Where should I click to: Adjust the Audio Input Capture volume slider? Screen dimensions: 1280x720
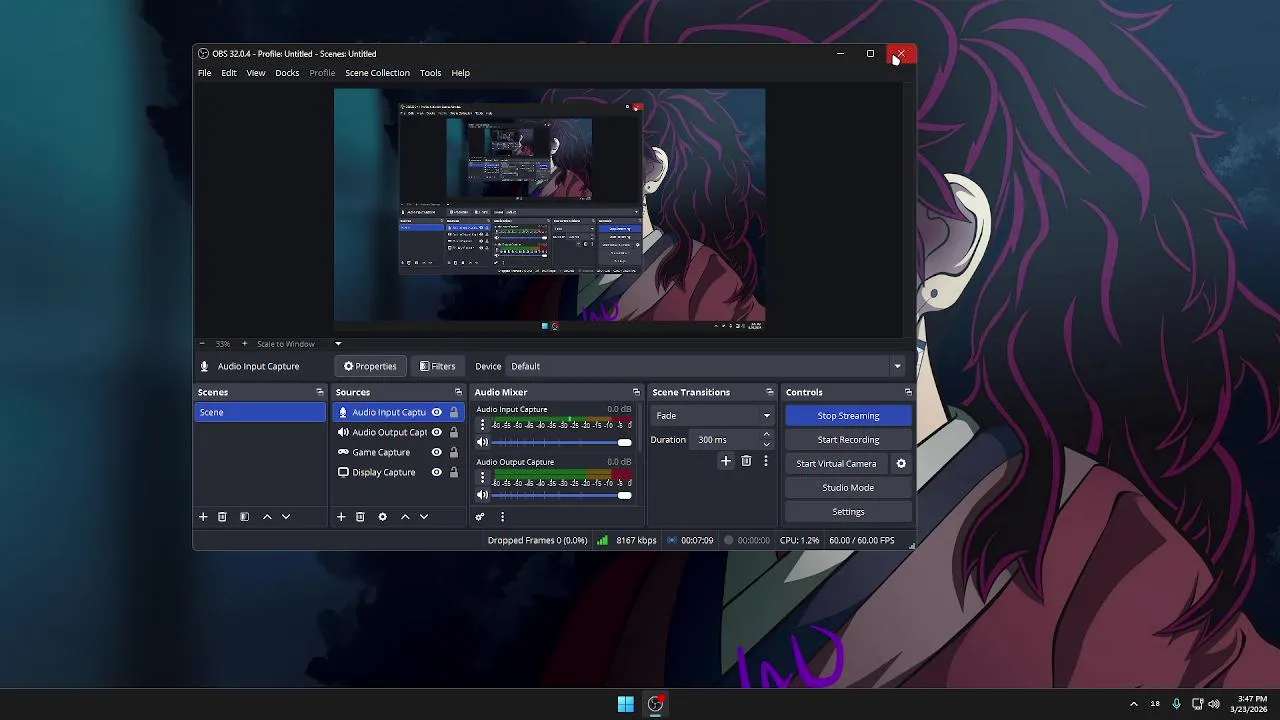click(561, 442)
